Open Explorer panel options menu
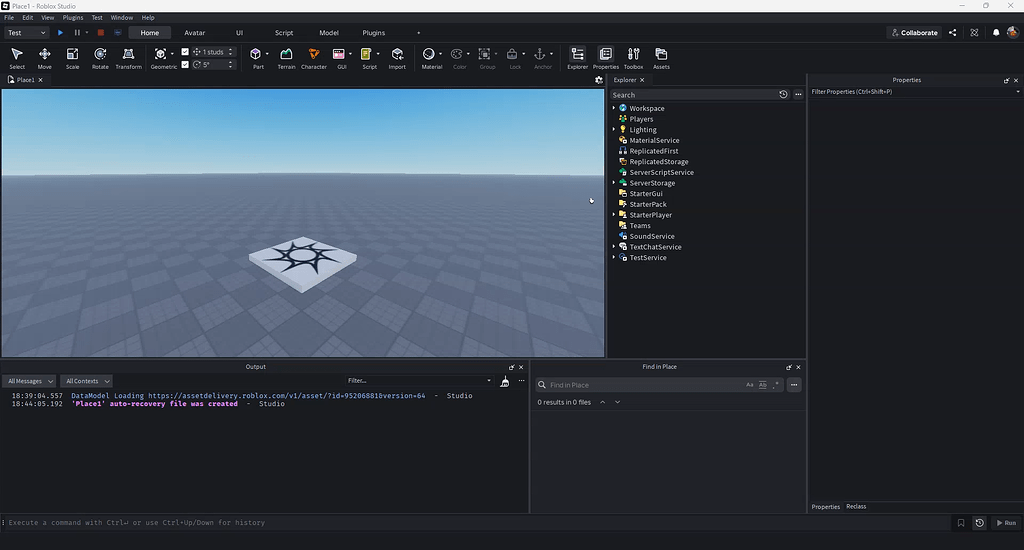Viewport: 1024px width, 550px height. 798,95
